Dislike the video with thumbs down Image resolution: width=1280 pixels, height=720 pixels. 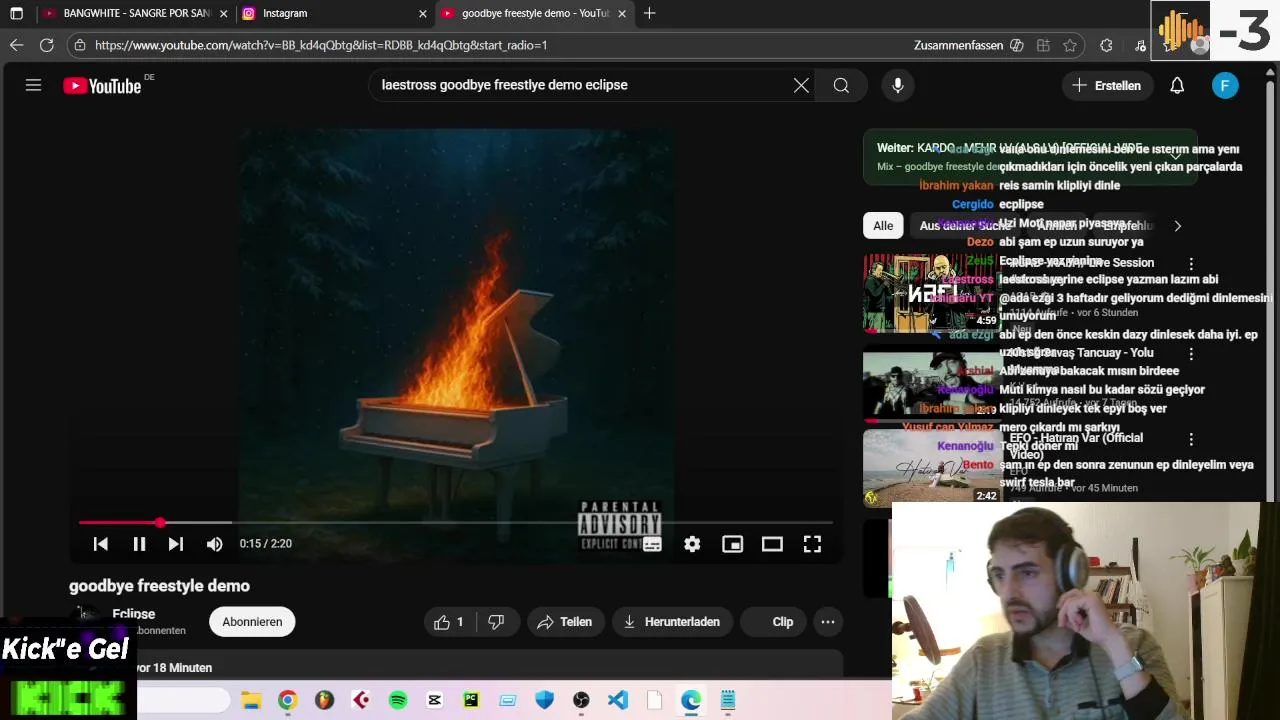[x=496, y=622]
